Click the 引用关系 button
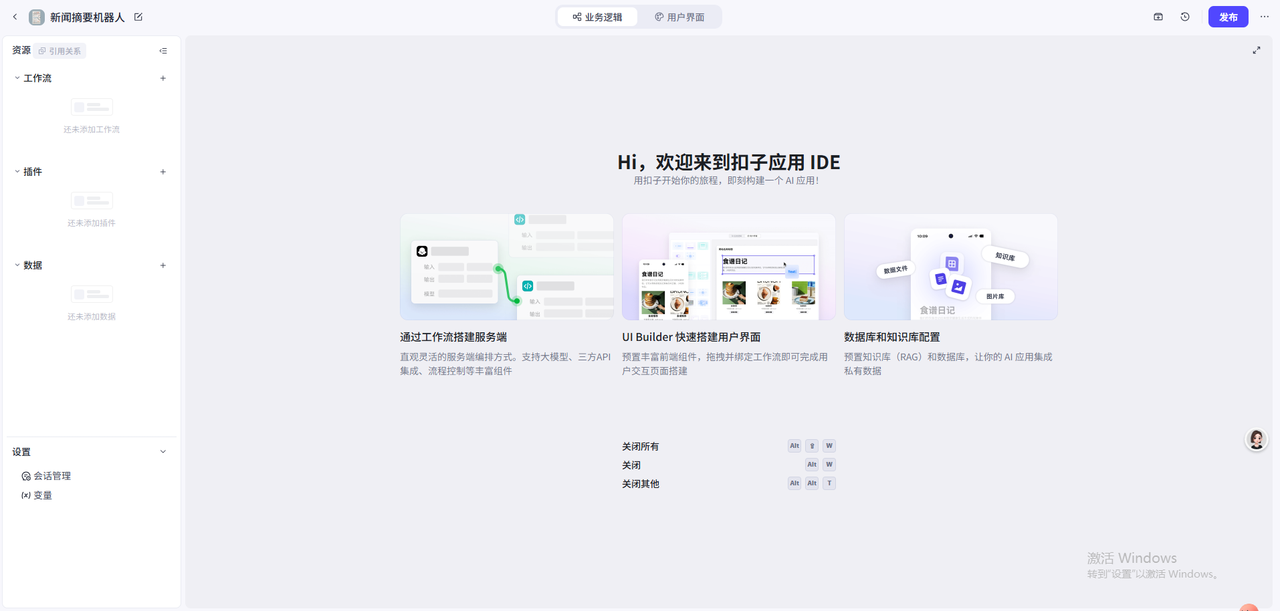Screen dimensions: 1280x611 click(x=60, y=51)
